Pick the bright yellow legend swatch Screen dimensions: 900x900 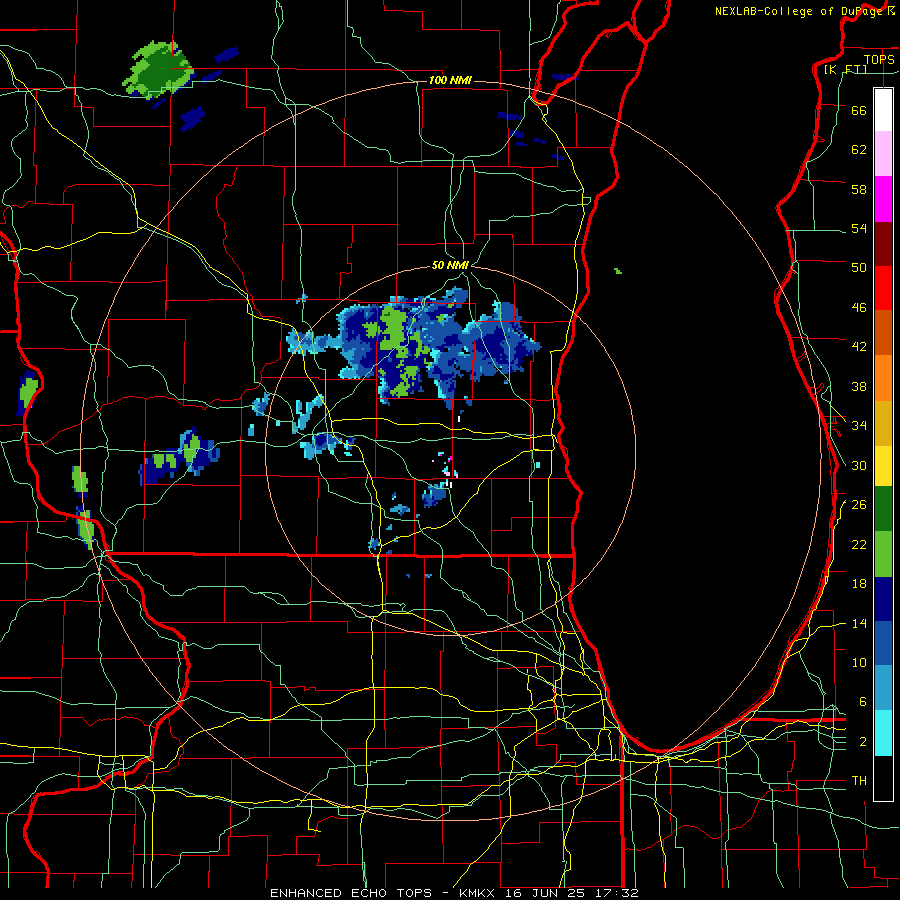[x=883, y=465]
